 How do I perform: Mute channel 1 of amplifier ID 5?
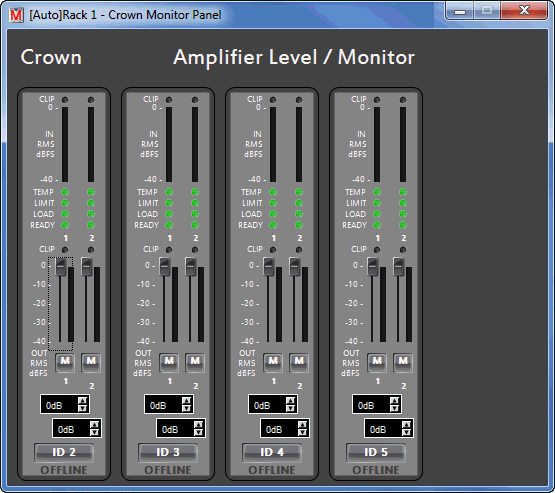coord(377,362)
